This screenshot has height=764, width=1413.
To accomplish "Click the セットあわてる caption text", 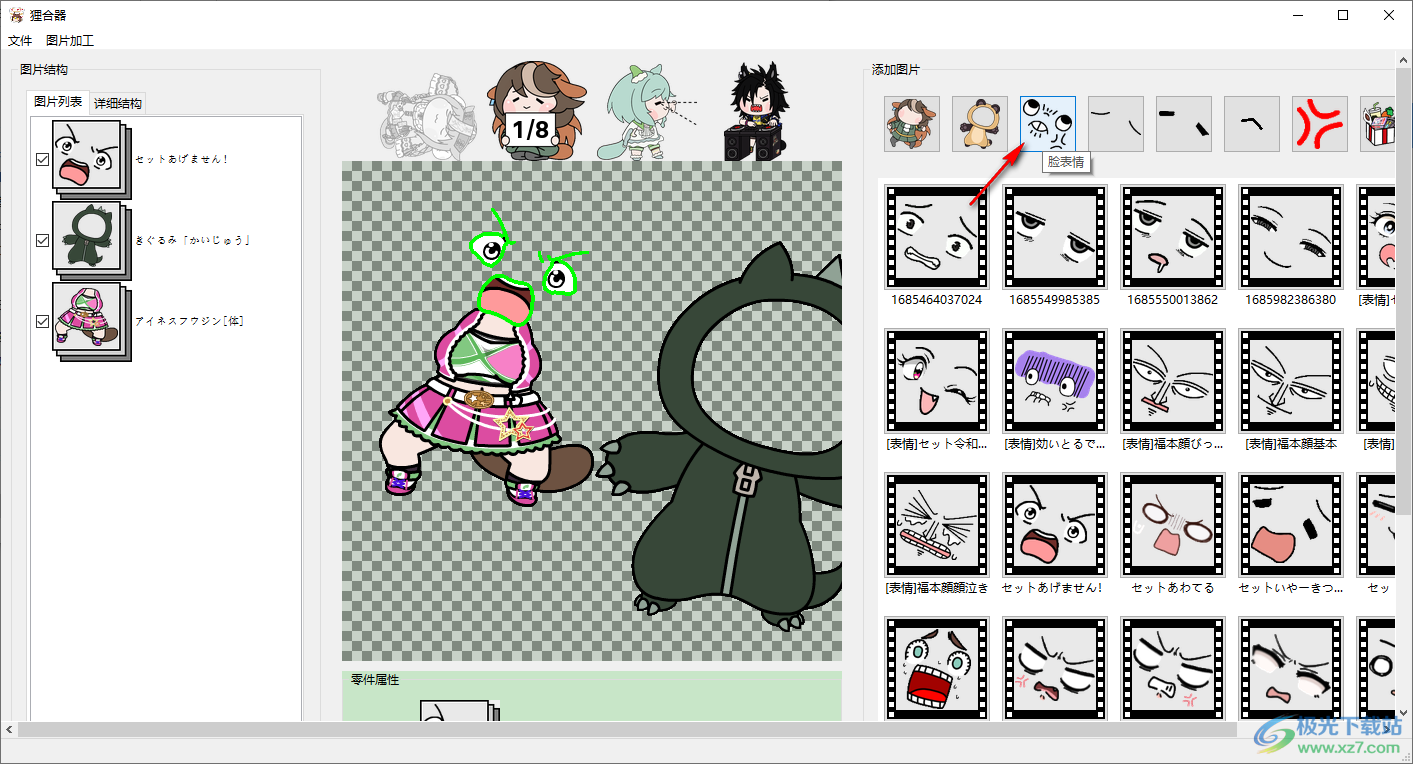I will tap(1172, 587).
